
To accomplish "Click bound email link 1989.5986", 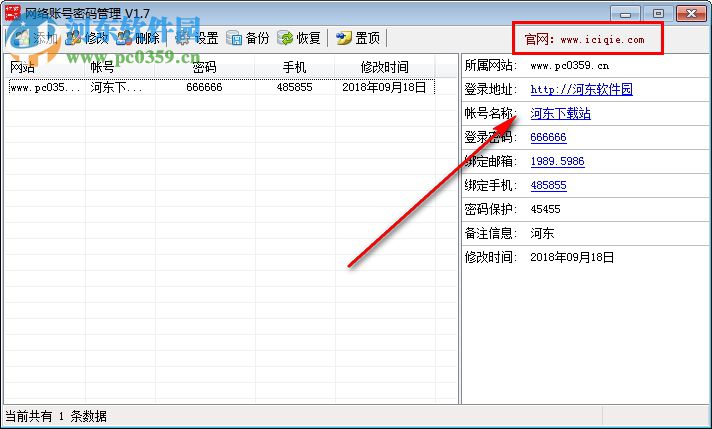I will pos(557,161).
